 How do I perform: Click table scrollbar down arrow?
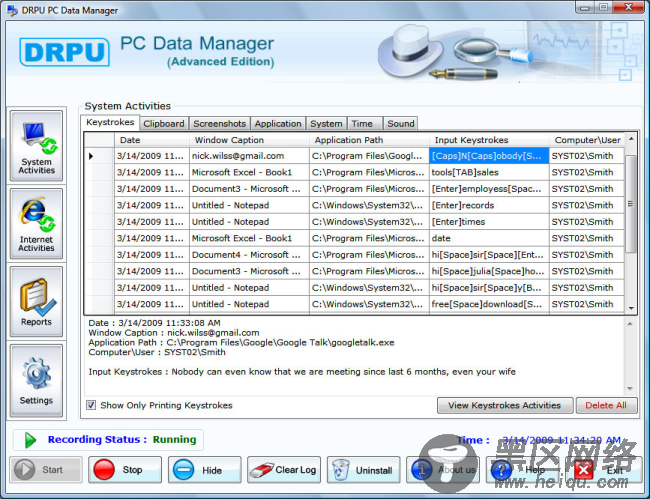pyautogui.click(x=631, y=308)
